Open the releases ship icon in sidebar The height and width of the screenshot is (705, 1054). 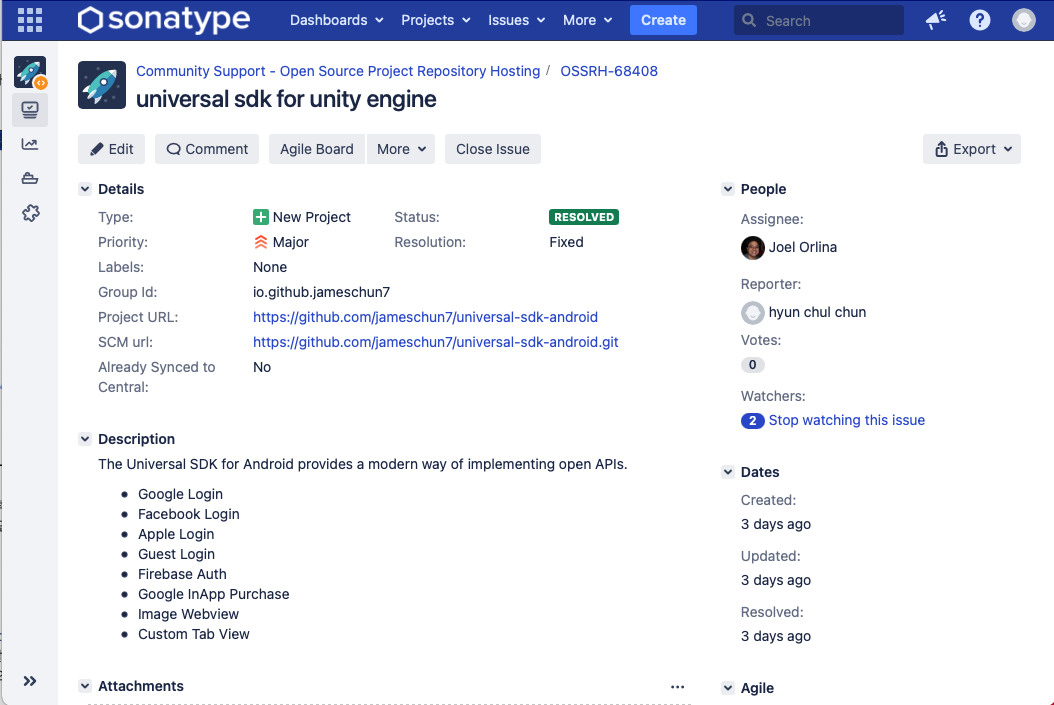tap(30, 178)
